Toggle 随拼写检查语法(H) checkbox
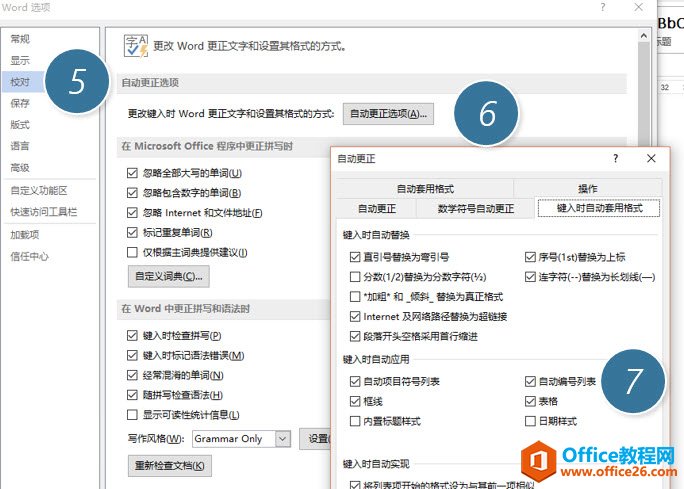The width and height of the screenshot is (684, 489). click(132, 395)
